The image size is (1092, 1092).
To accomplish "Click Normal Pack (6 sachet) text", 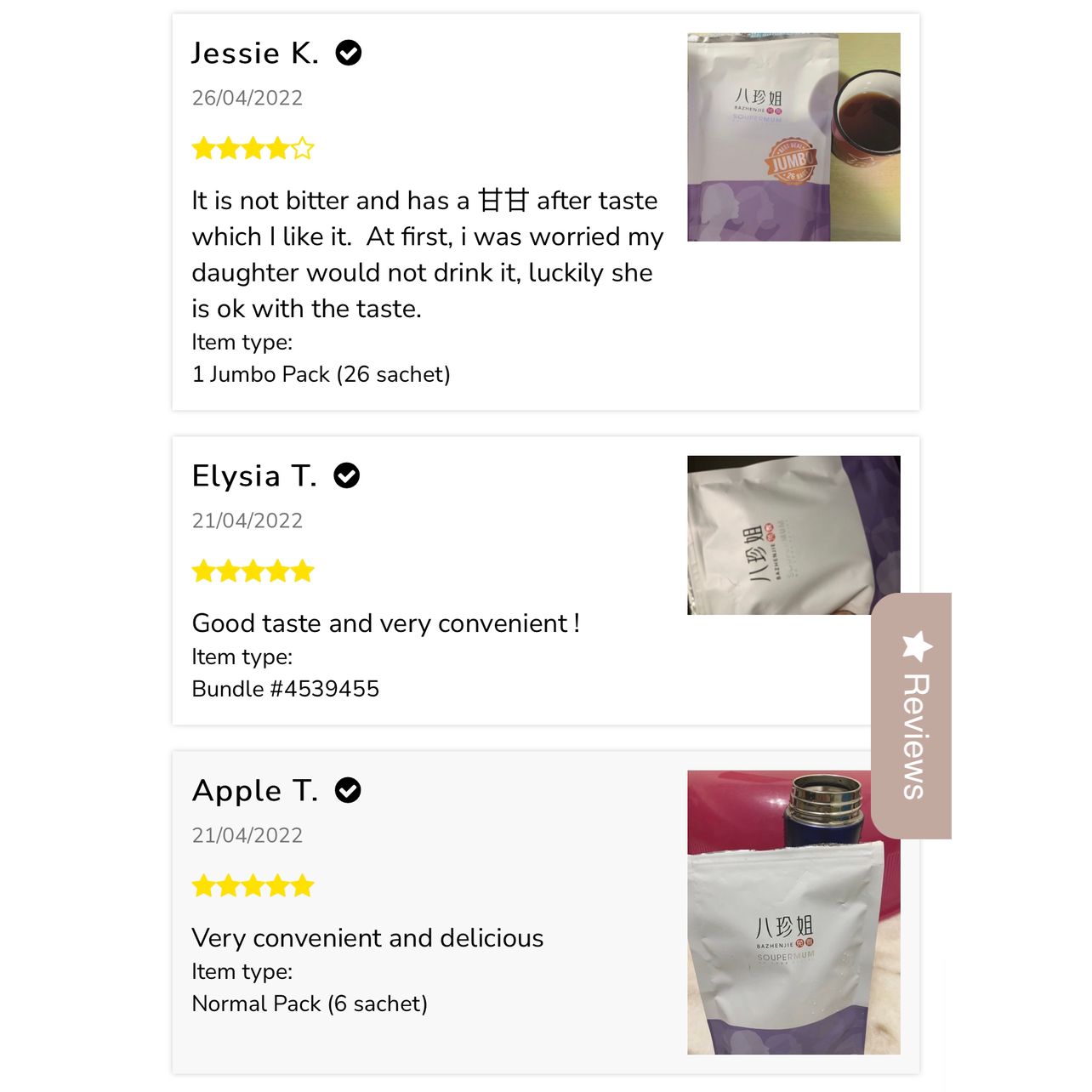I will (310, 1004).
